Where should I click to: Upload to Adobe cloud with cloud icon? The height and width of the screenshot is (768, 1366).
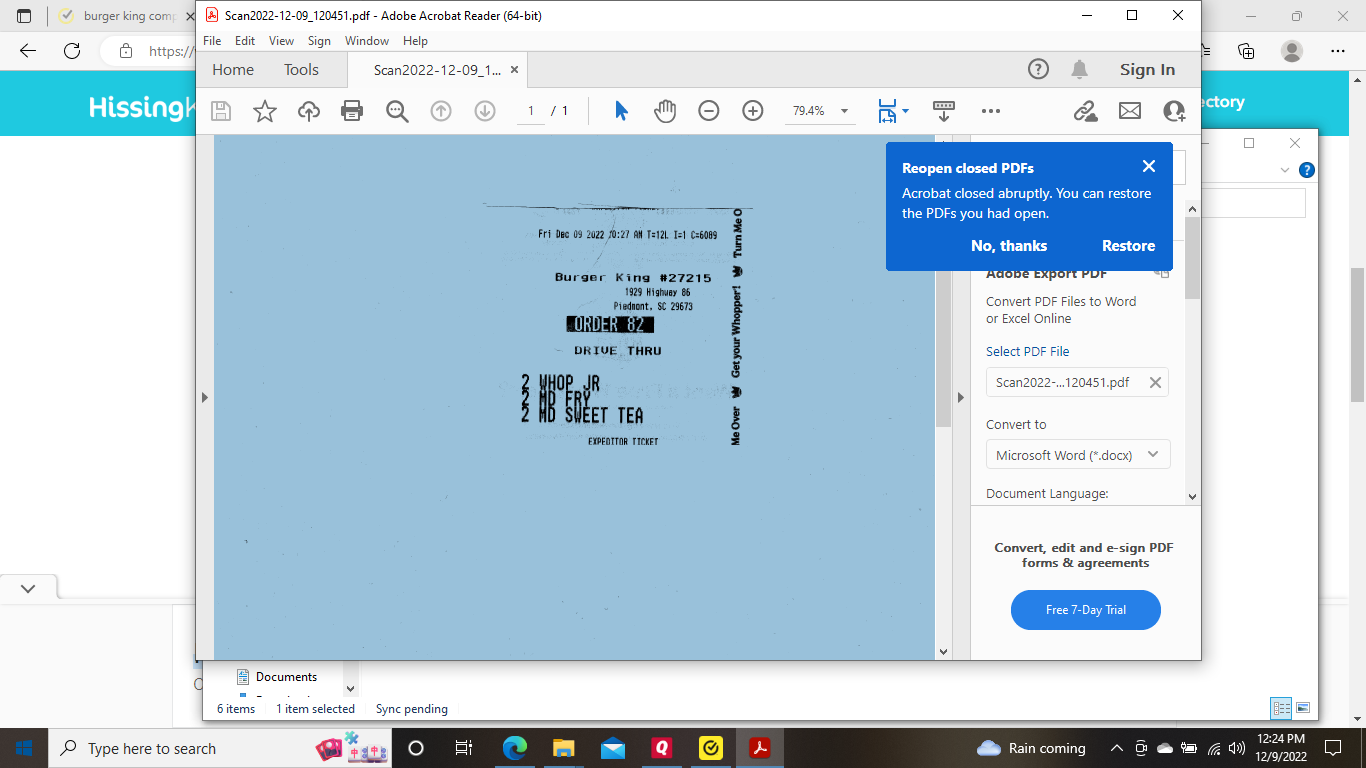point(308,111)
